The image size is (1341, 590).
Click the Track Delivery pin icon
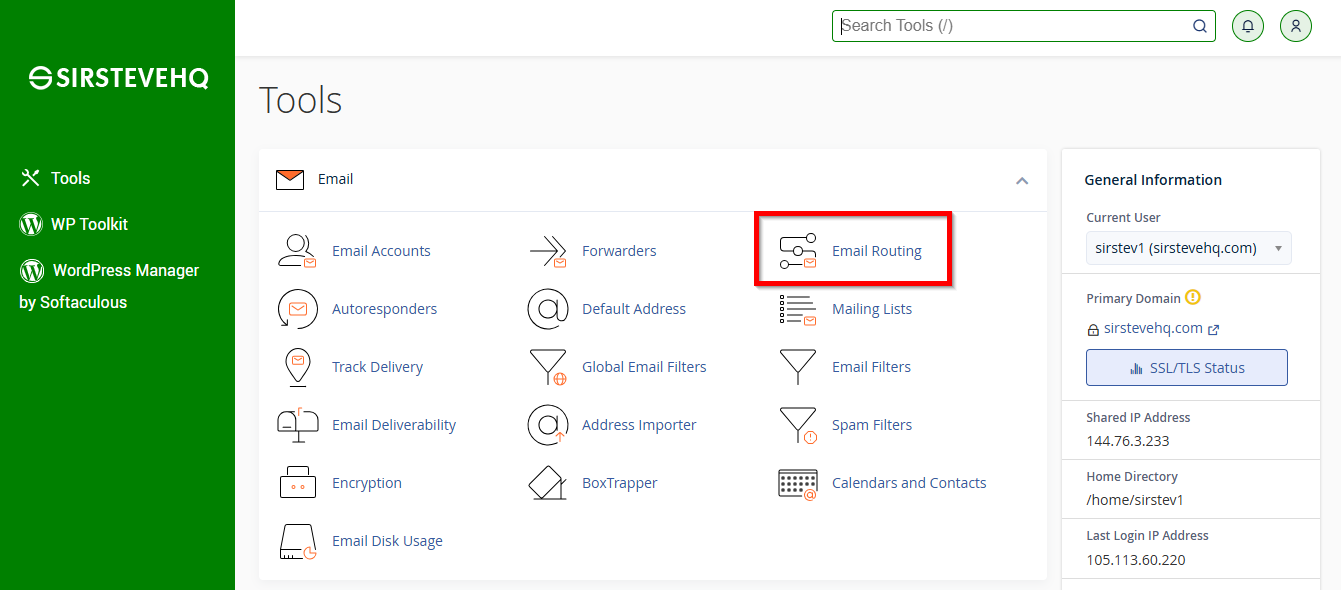click(297, 367)
